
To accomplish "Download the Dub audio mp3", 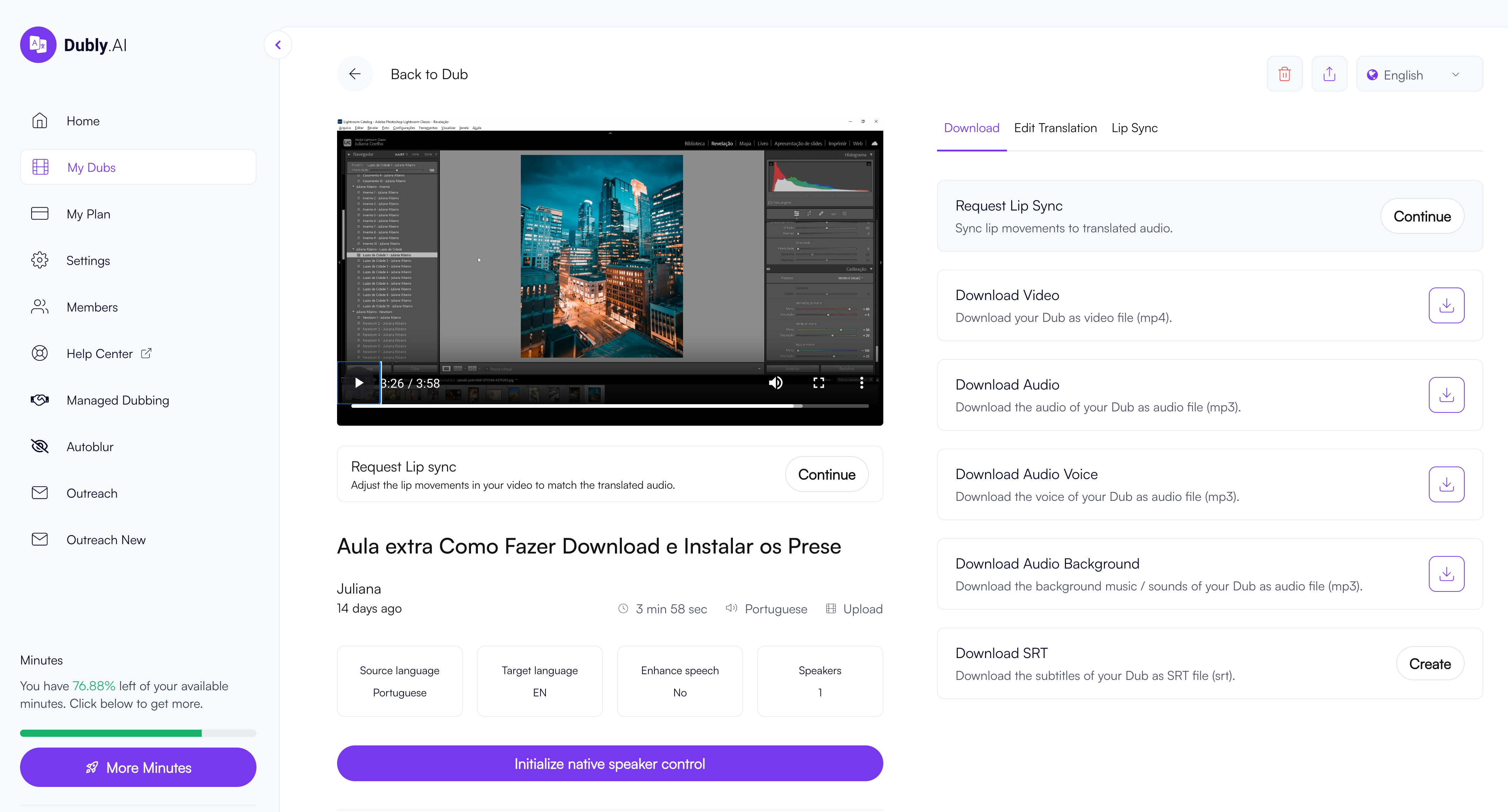I will click(x=1446, y=395).
